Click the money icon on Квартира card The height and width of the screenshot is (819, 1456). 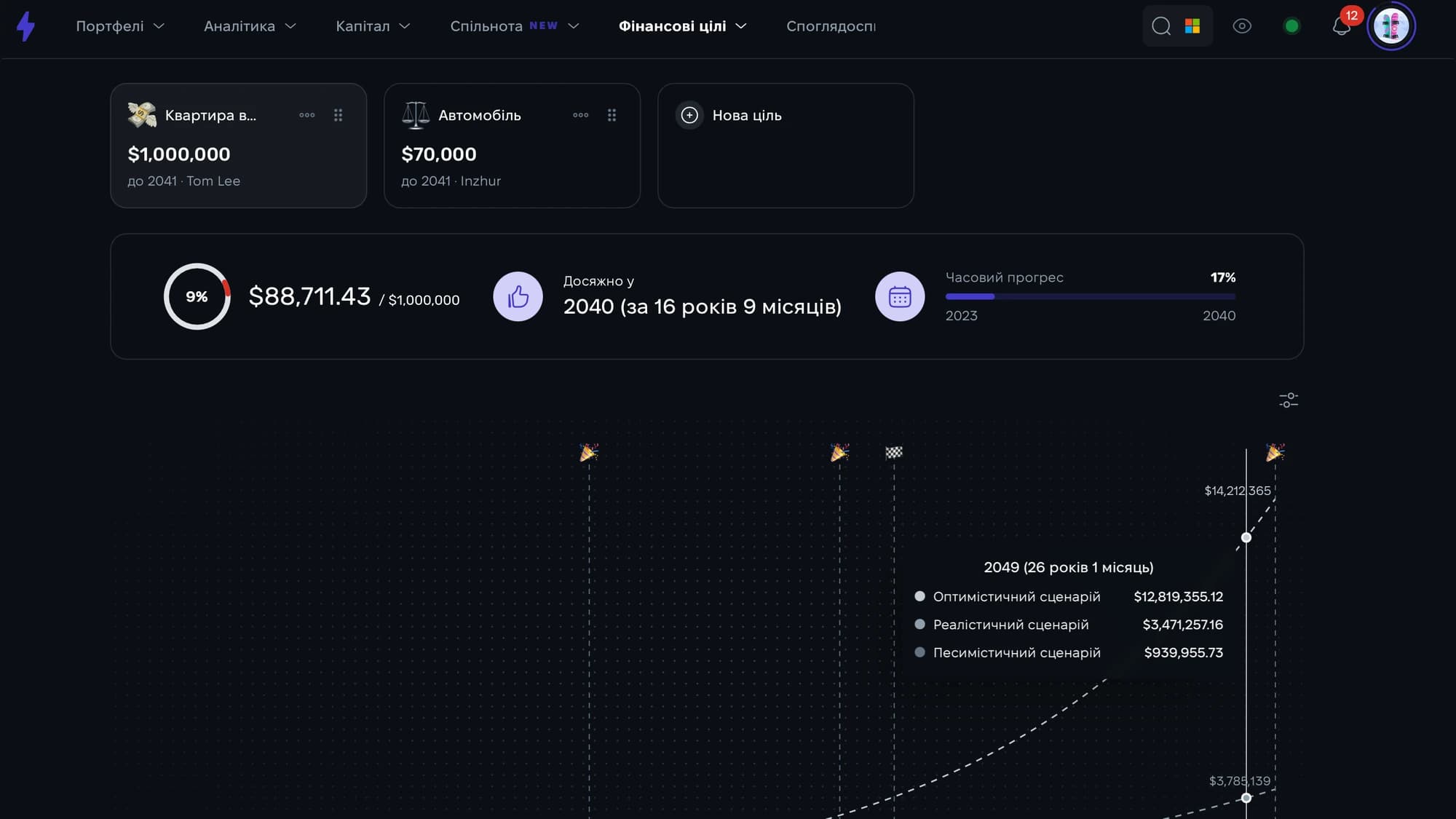(x=142, y=115)
